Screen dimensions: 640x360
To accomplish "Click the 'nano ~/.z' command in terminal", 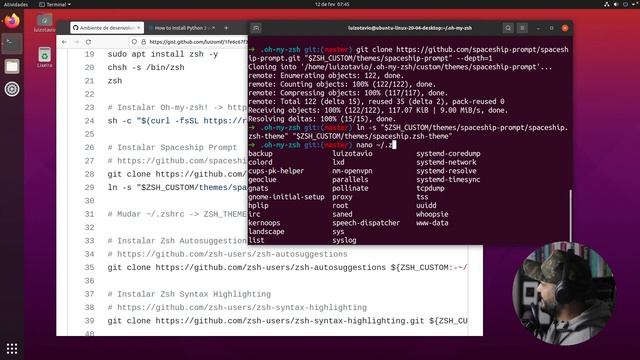I will point(374,145).
